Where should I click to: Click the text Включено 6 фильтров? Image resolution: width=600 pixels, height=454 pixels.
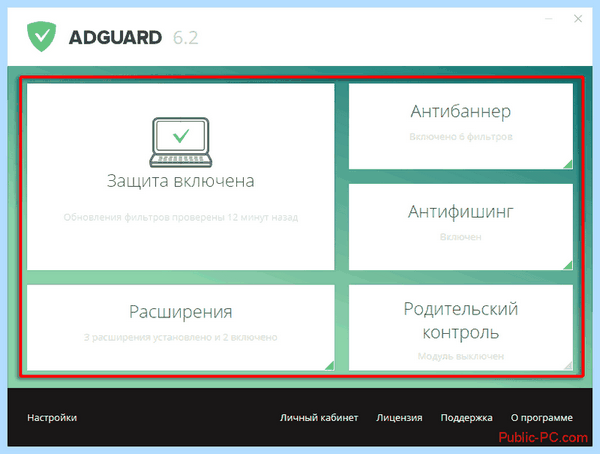point(461,137)
